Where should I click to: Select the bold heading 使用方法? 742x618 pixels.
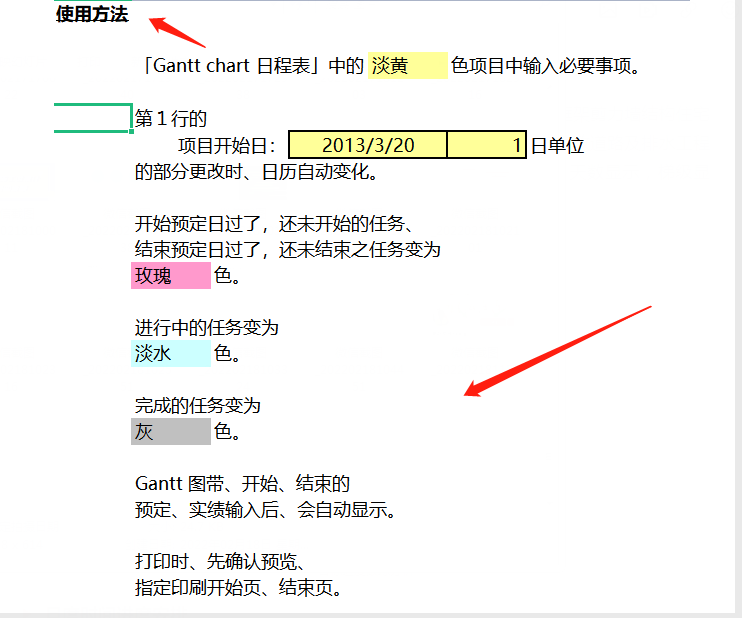pyautogui.click(x=92, y=14)
